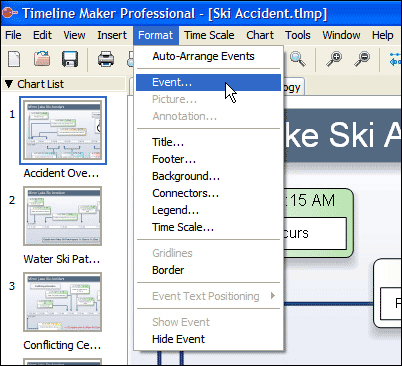Image resolution: width=402 pixels, height=366 pixels.
Task: Click the magnifying glass search icon
Action: (x=297, y=59)
